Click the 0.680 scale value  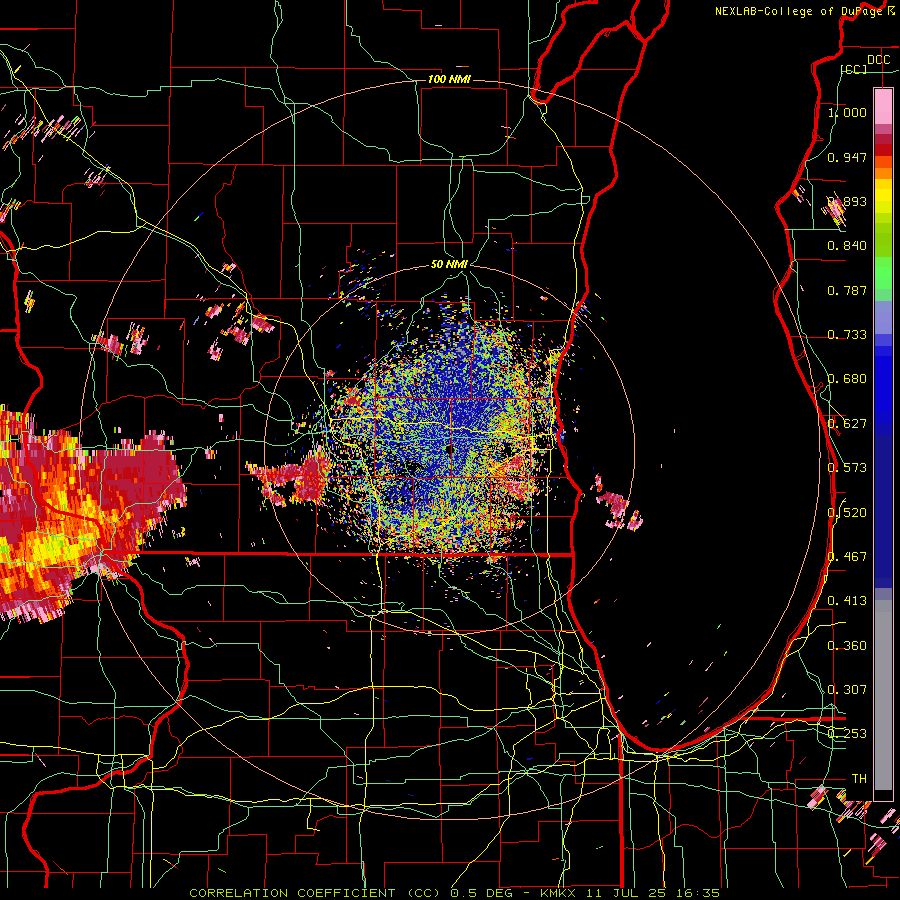point(847,379)
